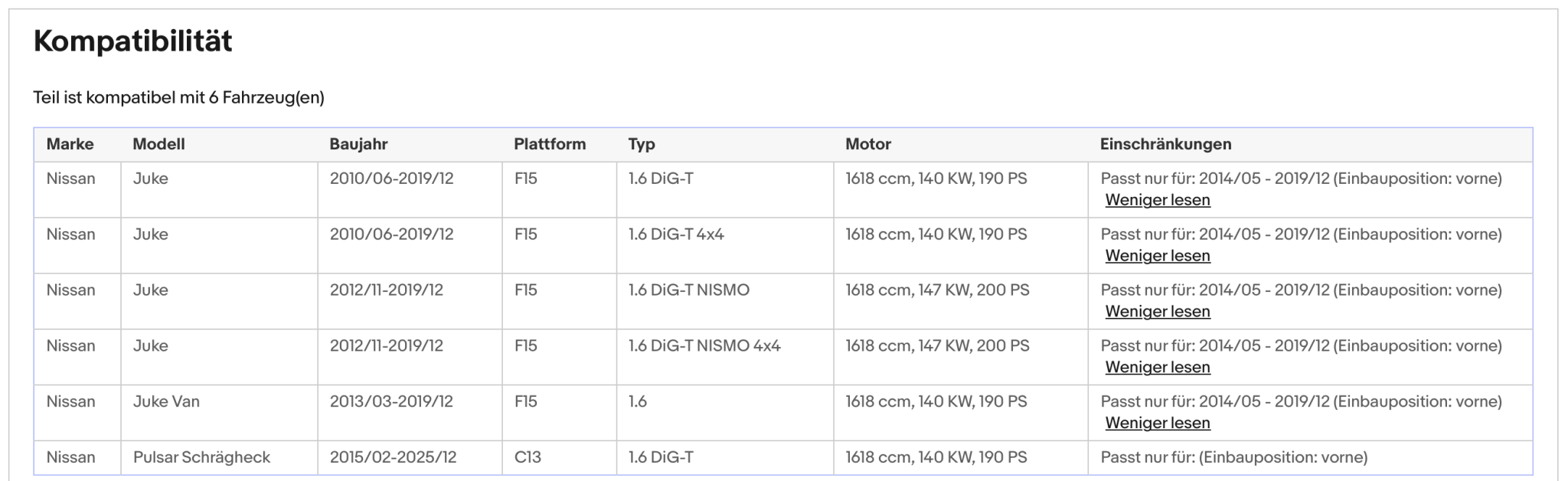Click the 'Baujahr' column header
Viewport: 1568px width, 481px height.
358,144
